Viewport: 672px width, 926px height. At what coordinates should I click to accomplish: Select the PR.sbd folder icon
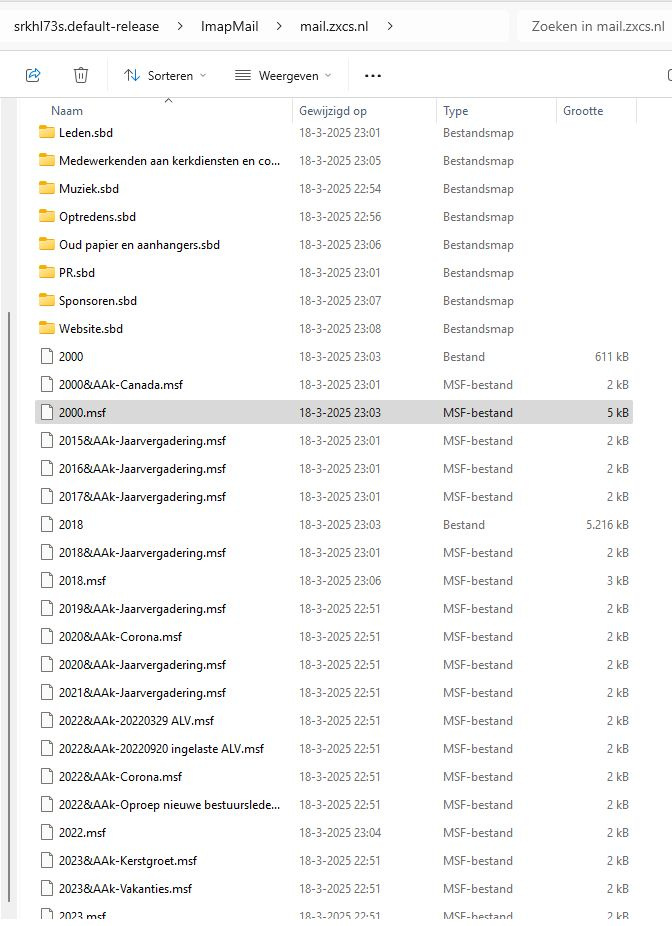pos(47,272)
